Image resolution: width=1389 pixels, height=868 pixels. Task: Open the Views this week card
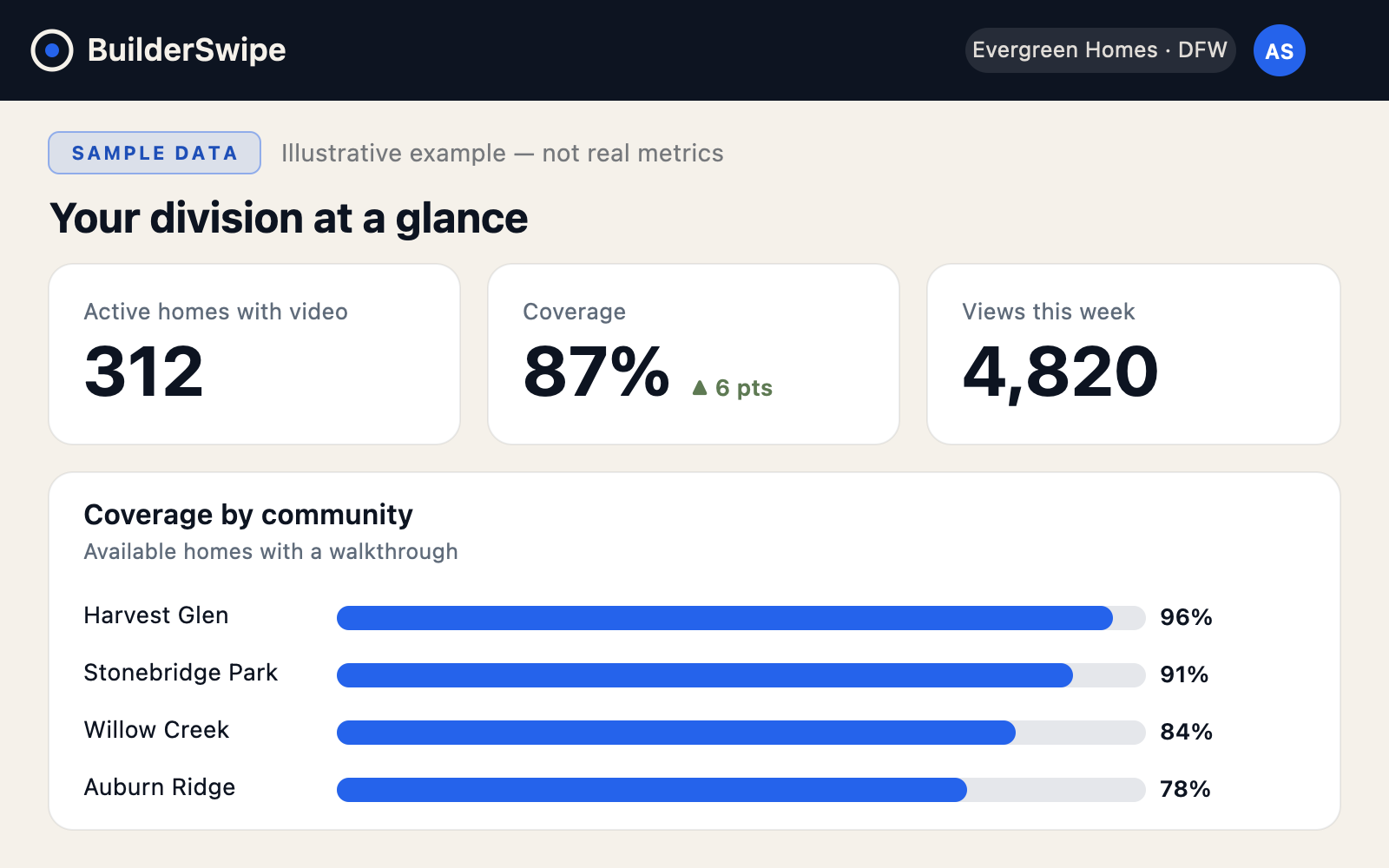pyautogui.click(x=1134, y=354)
